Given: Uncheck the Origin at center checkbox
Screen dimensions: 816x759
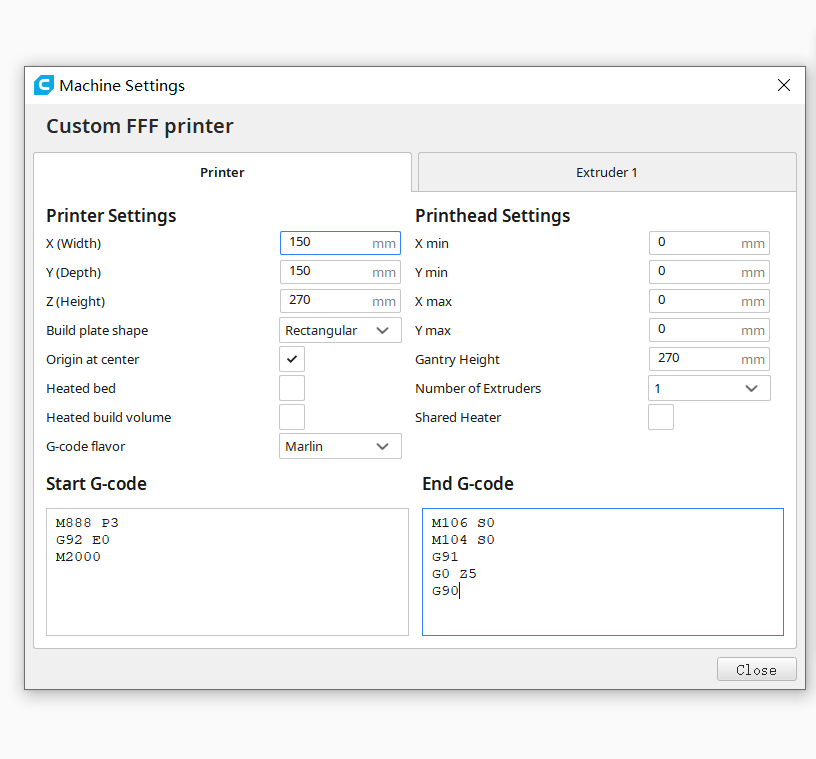Looking at the screenshot, I should point(292,359).
